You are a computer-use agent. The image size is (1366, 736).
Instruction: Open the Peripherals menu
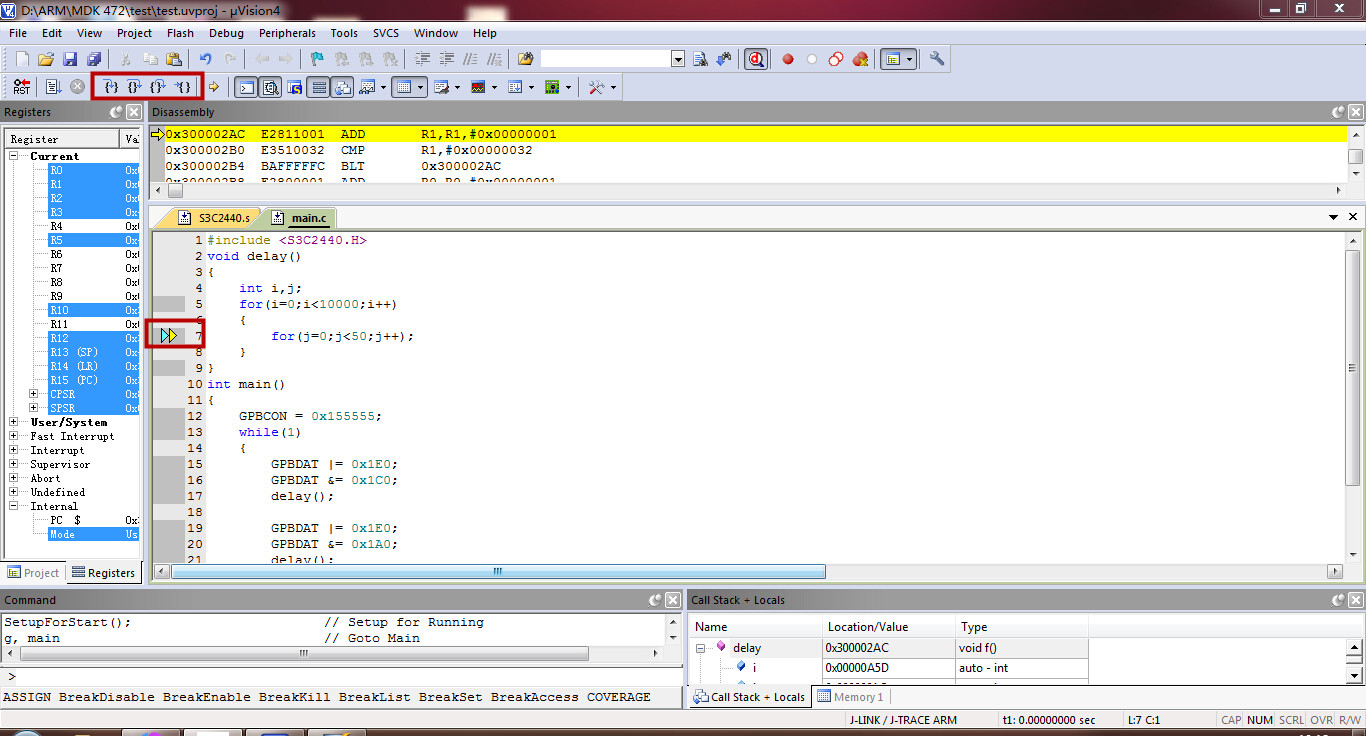[x=287, y=33]
